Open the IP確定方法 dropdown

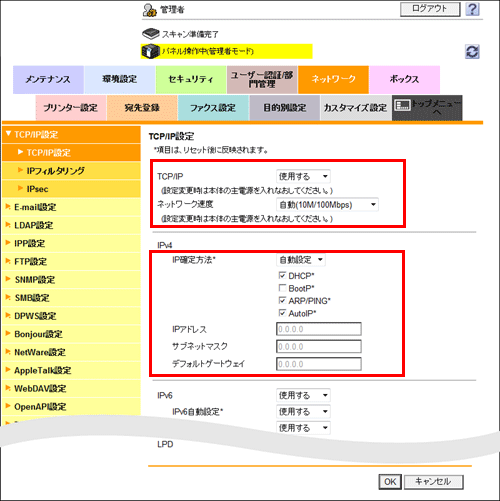[301, 260]
